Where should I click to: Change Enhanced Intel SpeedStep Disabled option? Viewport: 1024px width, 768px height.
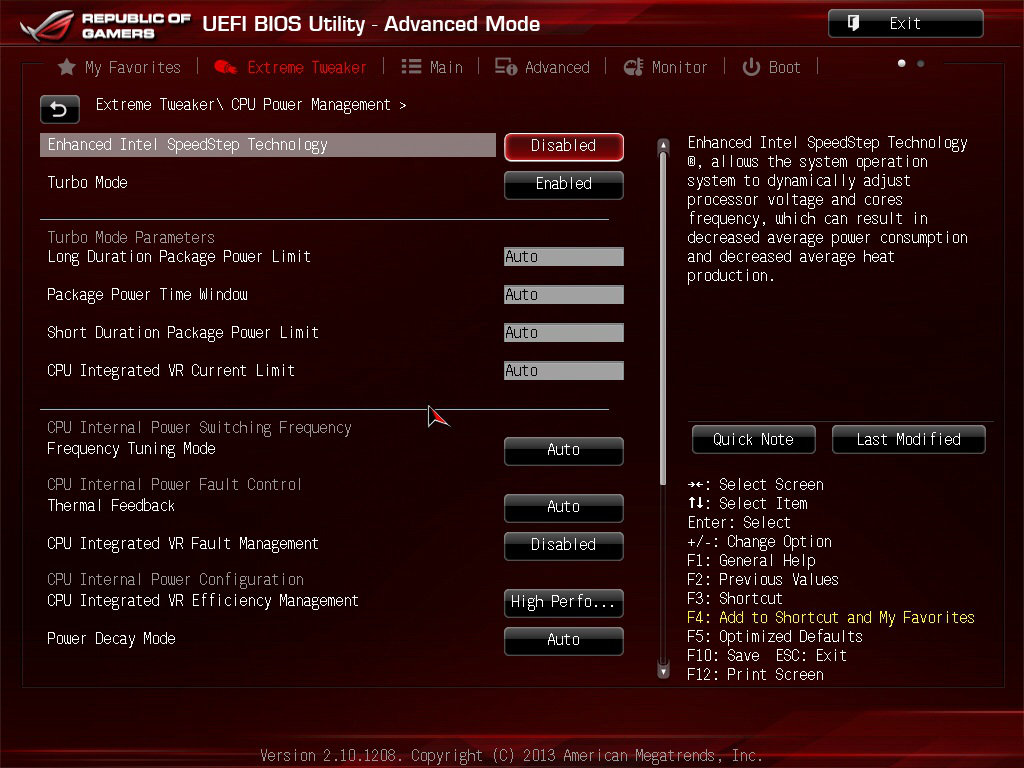point(564,146)
